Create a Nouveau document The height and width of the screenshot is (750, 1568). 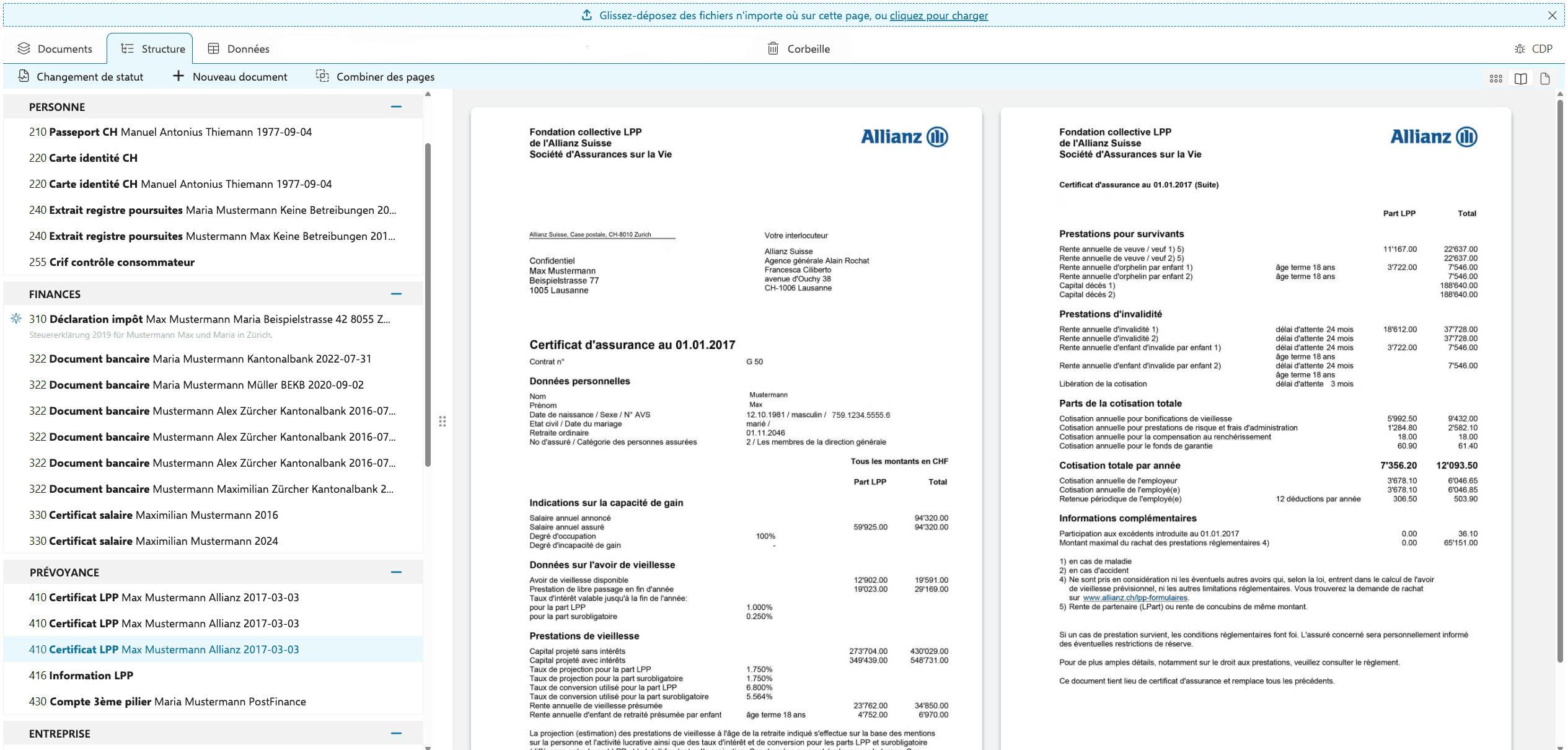[230, 76]
